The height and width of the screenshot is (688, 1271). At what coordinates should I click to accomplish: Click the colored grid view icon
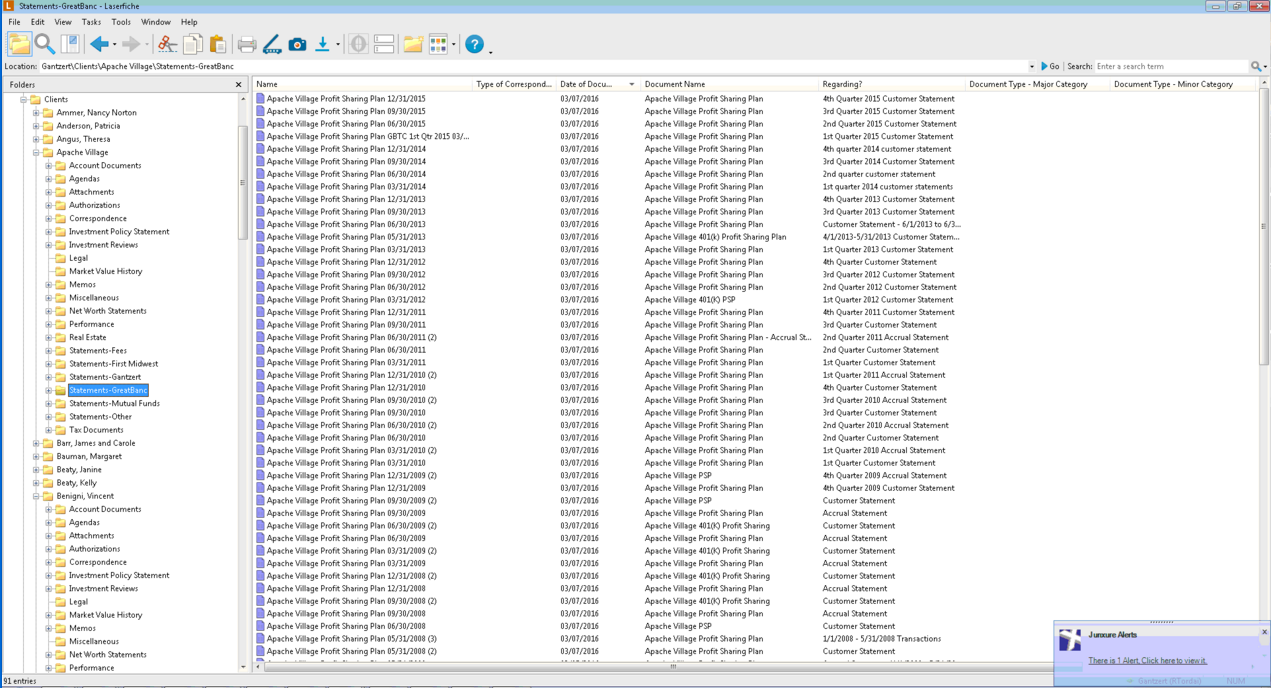coord(438,44)
